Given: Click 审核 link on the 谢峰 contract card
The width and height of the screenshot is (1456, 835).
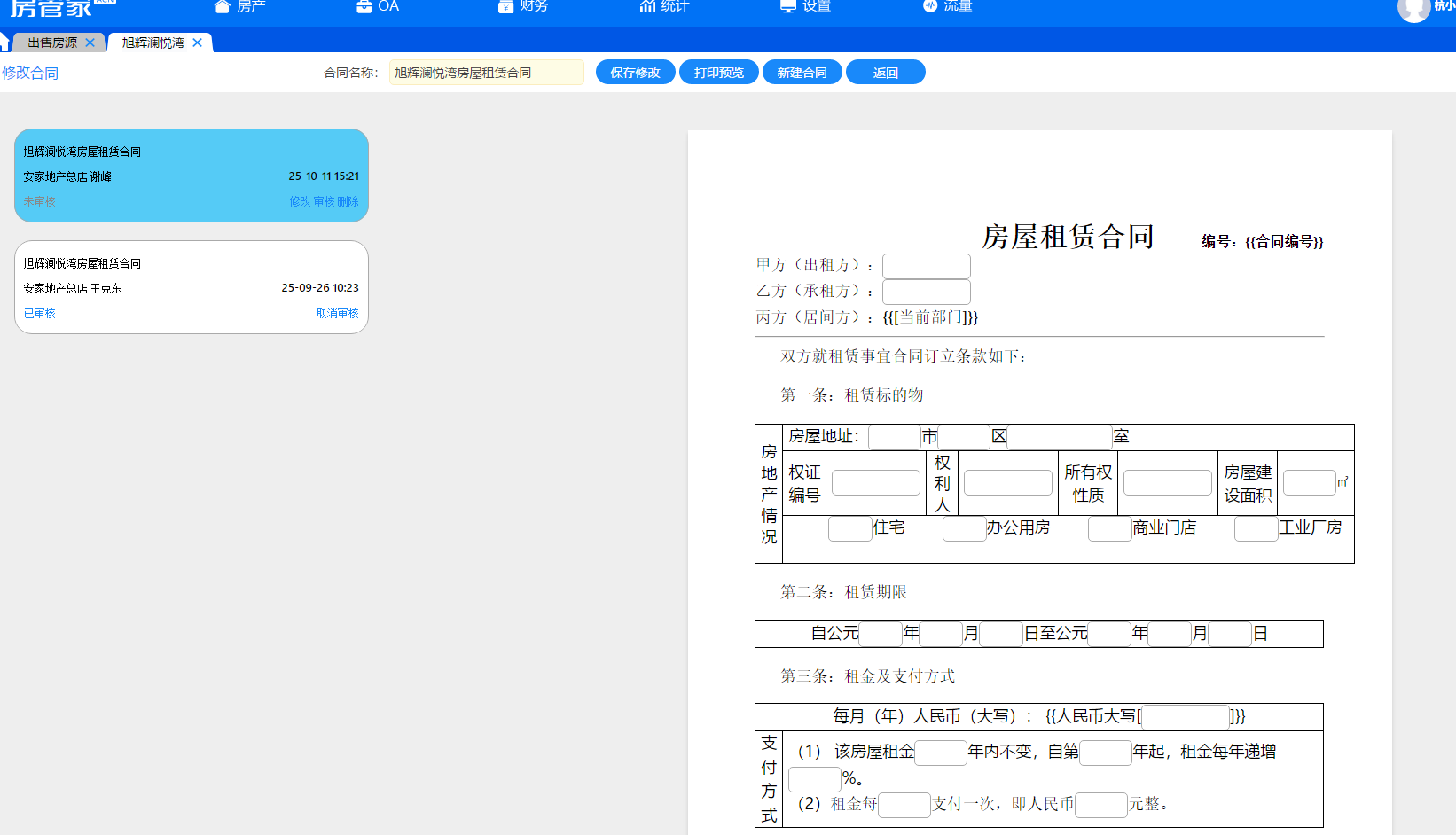Looking at the screenshot, I should coord(324,202).
